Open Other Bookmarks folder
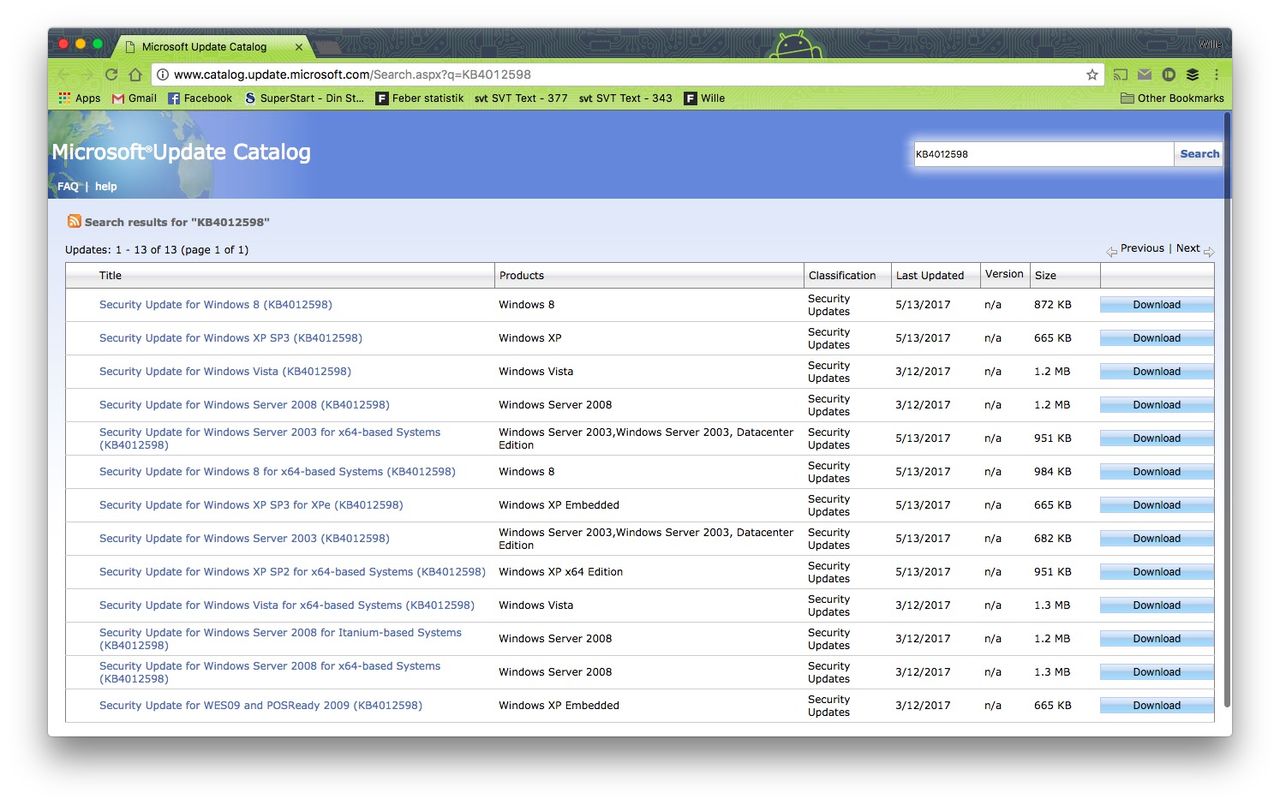Image resolution: width=1280 pixels, height=805 pixels. coord(1172,98)
